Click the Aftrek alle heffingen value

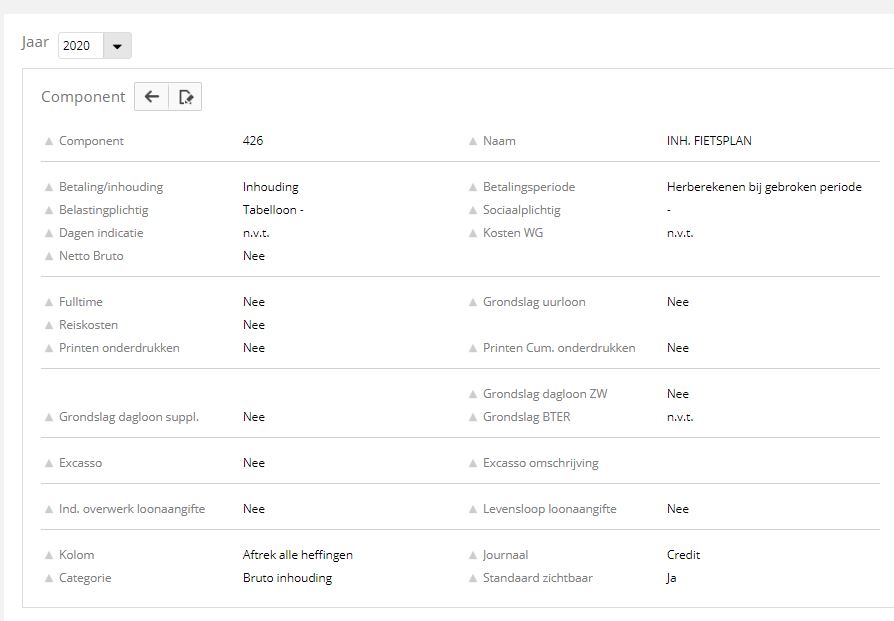(x=297, y=555)
